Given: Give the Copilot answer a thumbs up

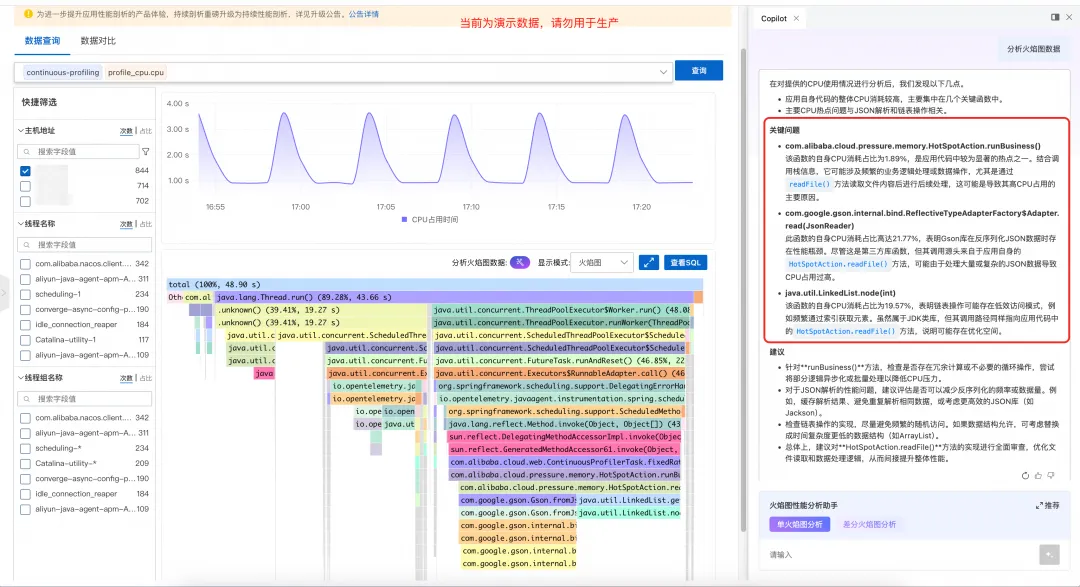Looking at the screenshot, I should point(1038,475).
